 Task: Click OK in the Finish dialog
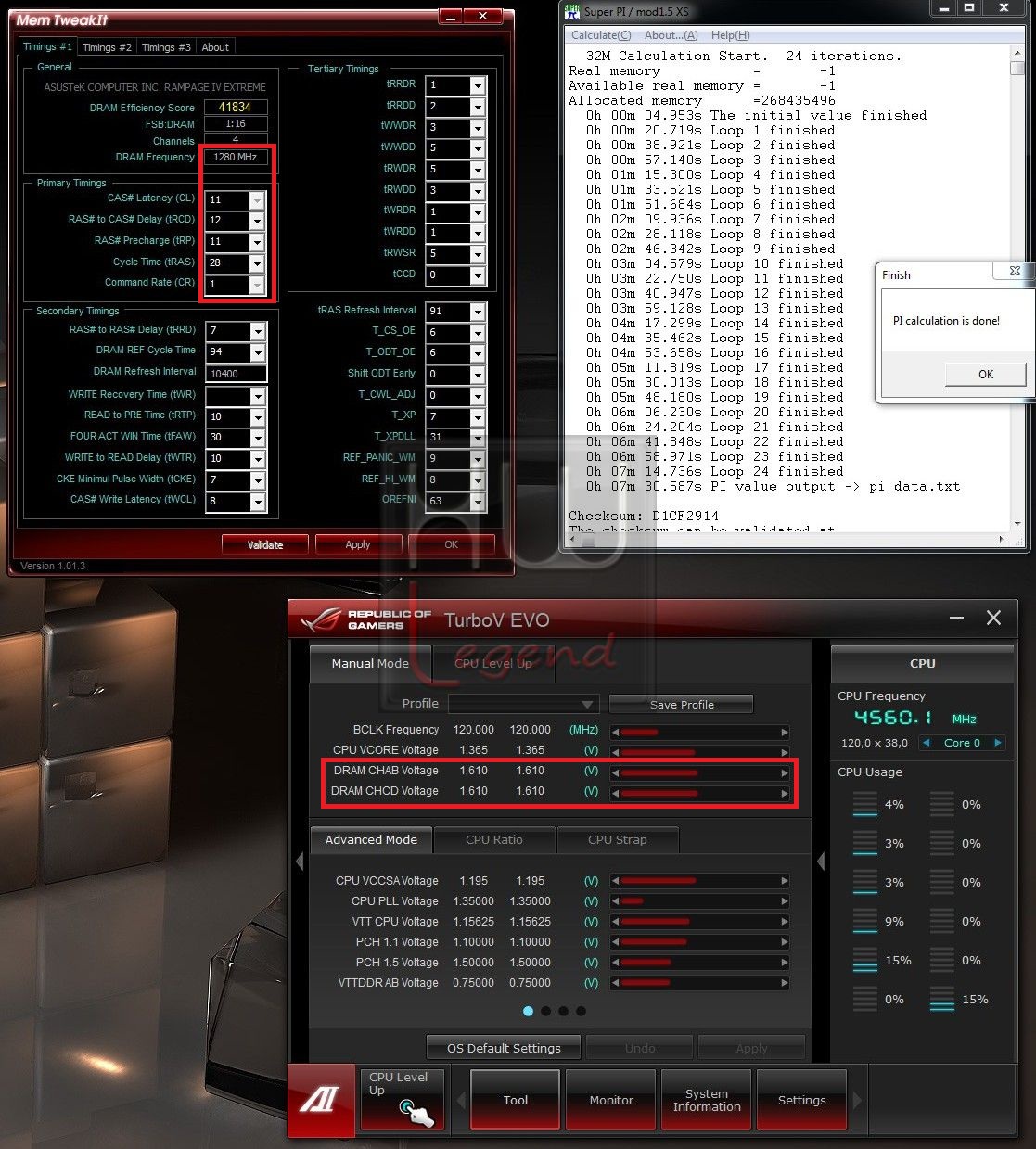click(x=986, y=375)
